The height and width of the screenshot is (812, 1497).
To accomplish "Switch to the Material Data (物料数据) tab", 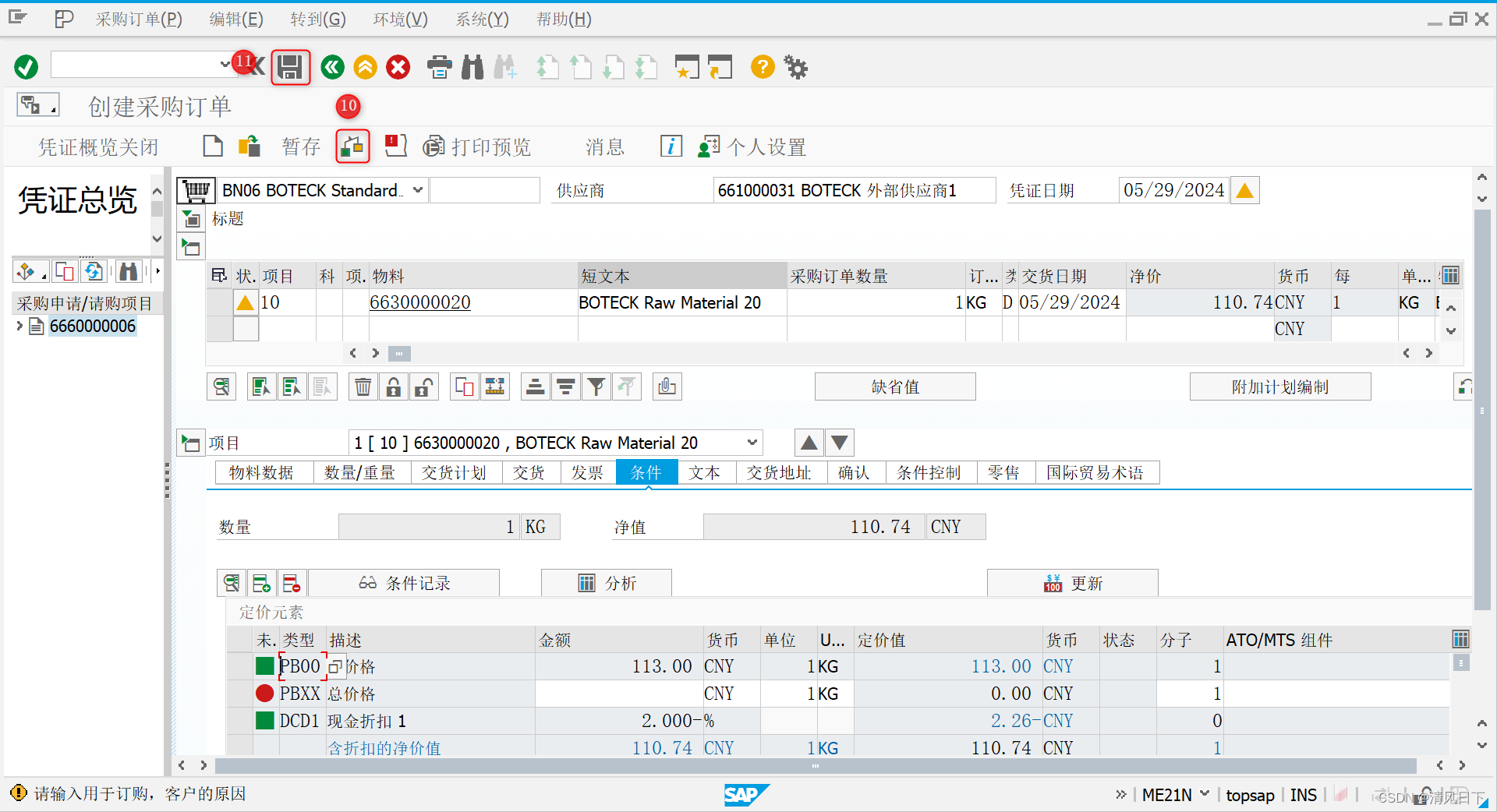I will coord(262,472).
